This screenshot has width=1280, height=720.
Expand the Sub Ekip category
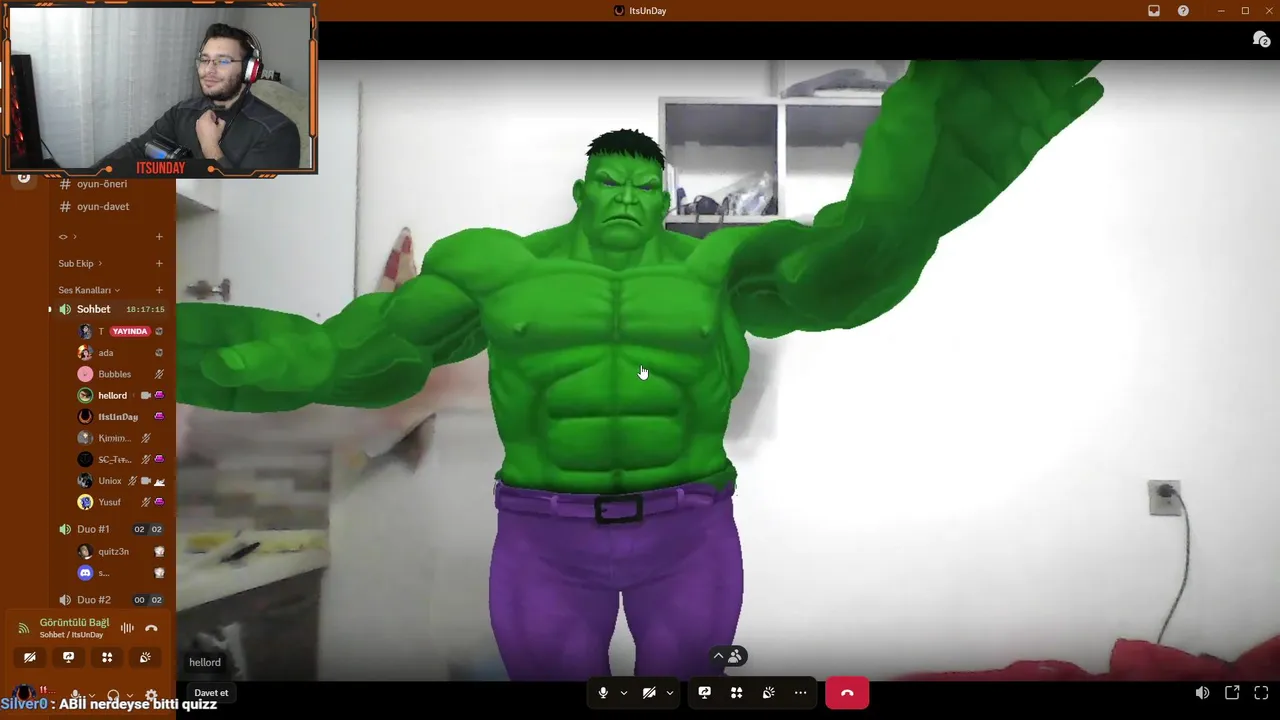80,263
